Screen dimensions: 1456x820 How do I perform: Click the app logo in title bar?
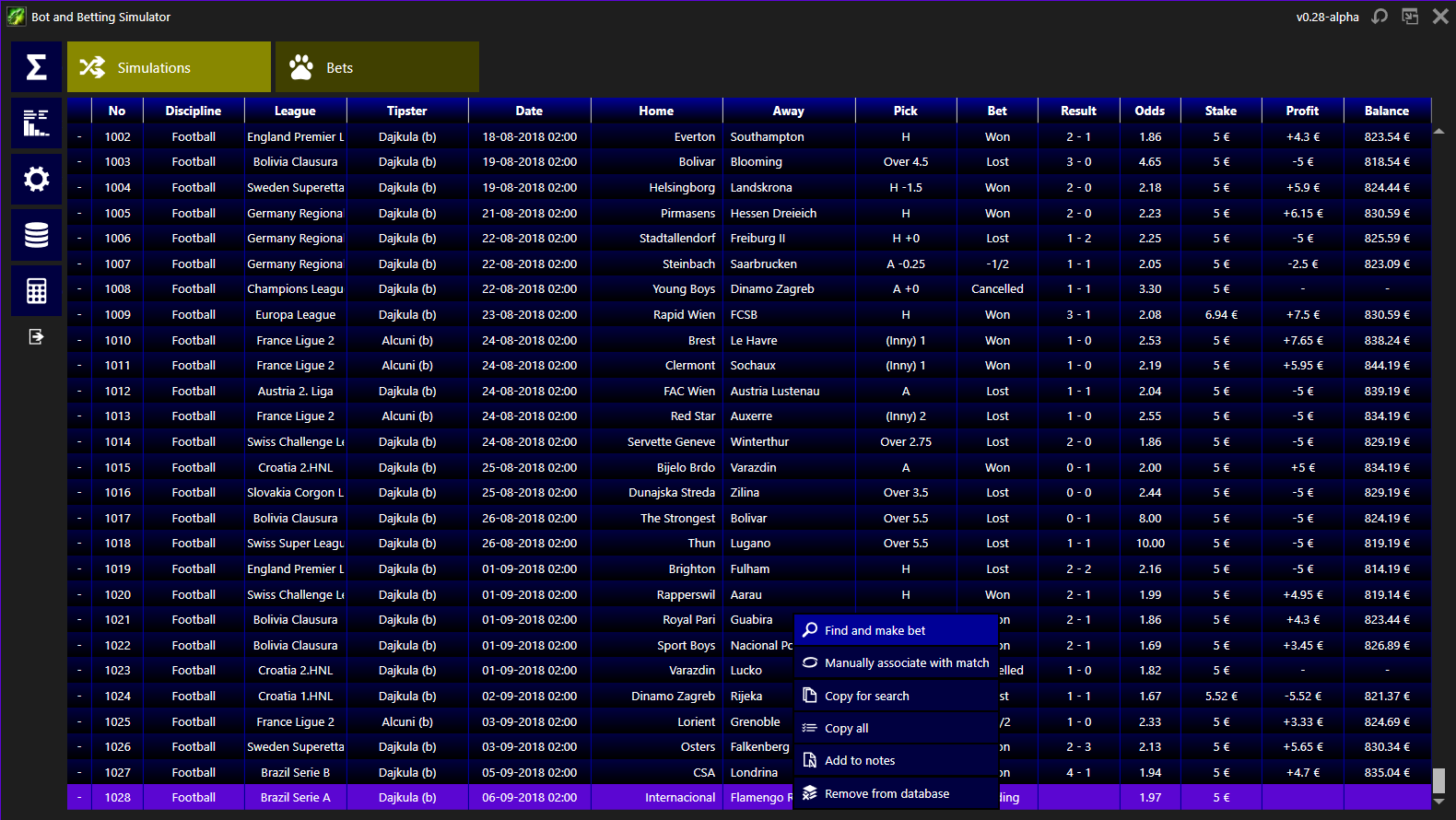[16, 17]
